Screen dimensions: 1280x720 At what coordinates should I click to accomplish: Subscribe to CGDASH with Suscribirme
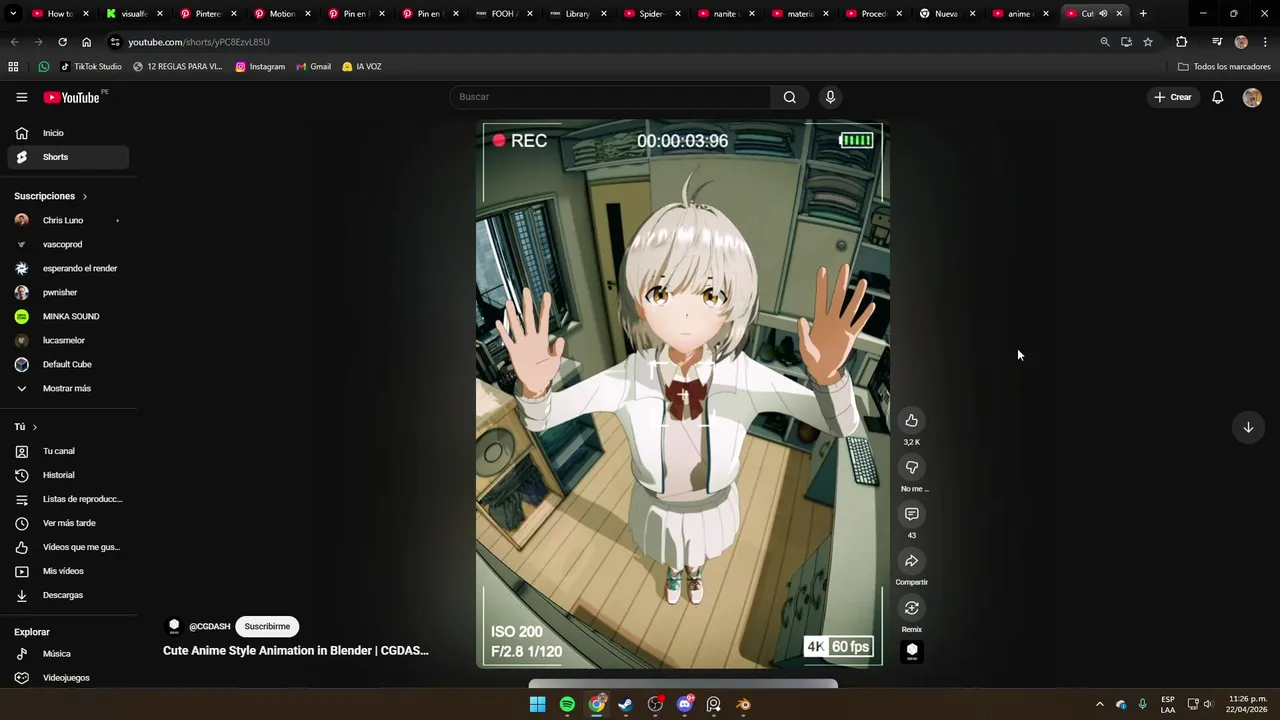click(267, 626)
